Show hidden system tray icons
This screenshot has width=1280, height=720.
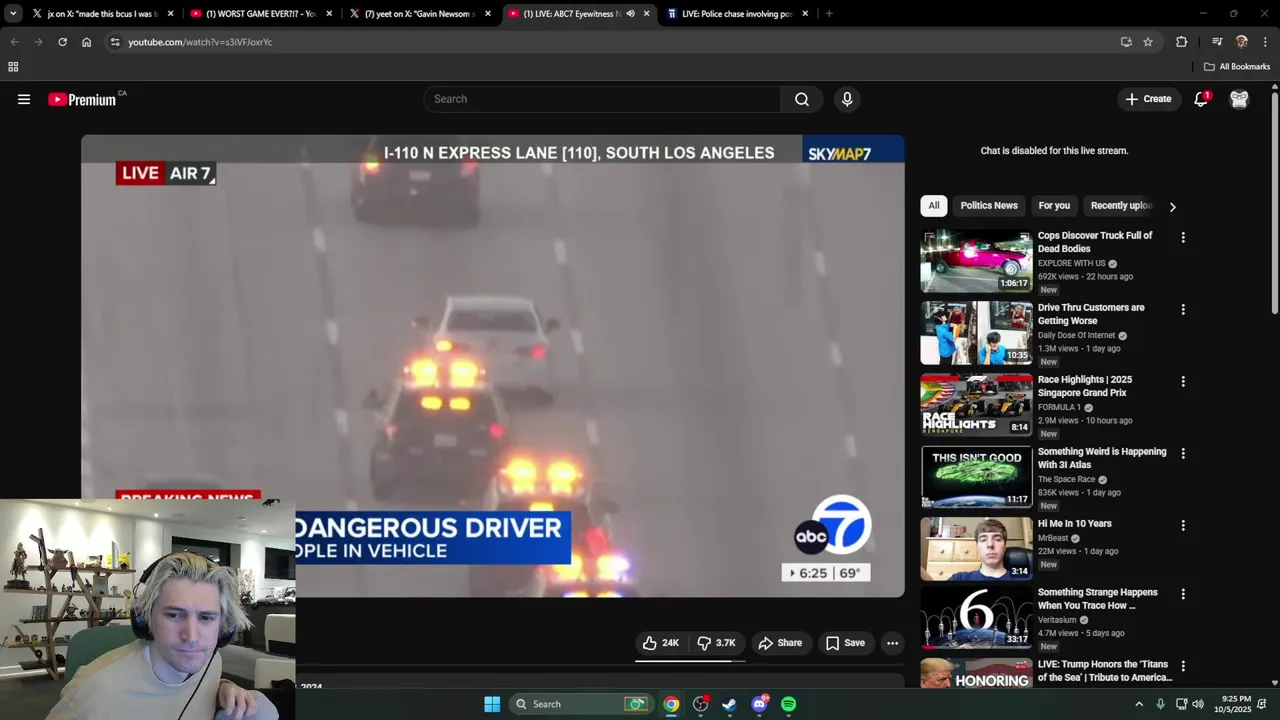coord(1138,704)
